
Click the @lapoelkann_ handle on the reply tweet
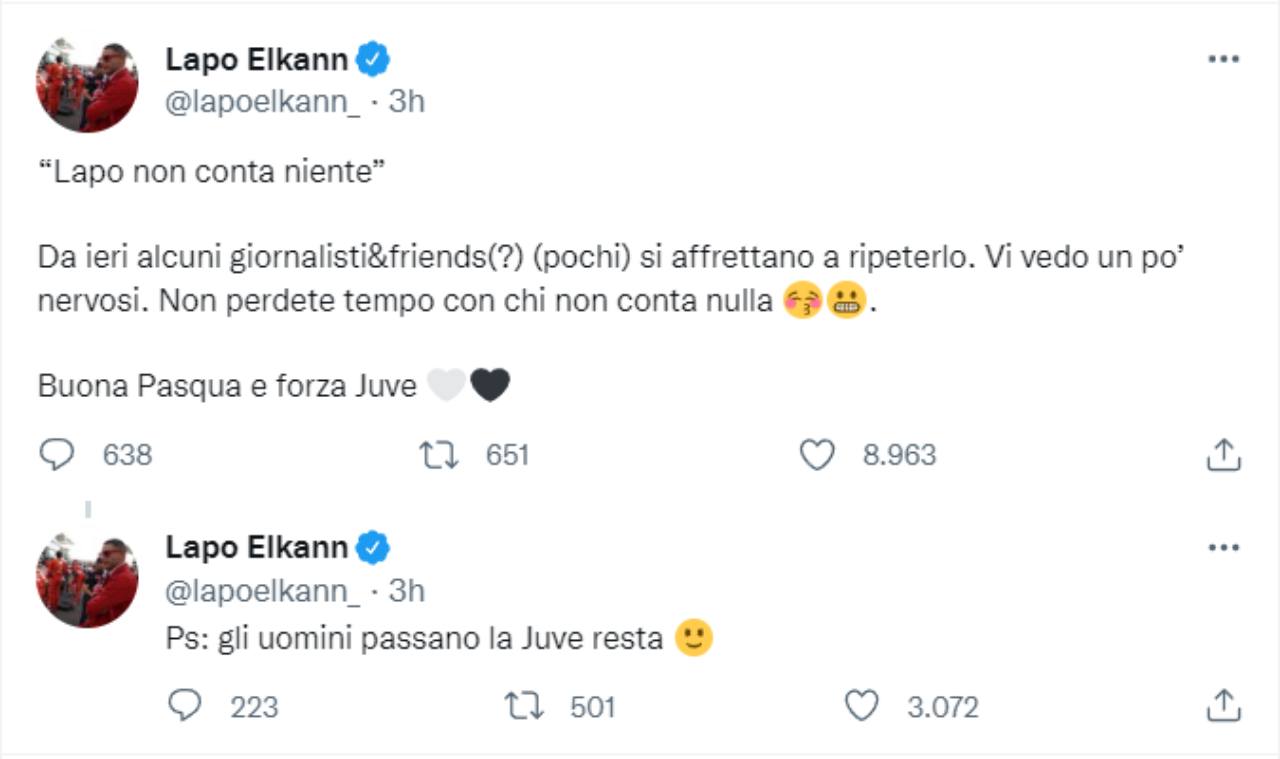[x=262, y=591]
